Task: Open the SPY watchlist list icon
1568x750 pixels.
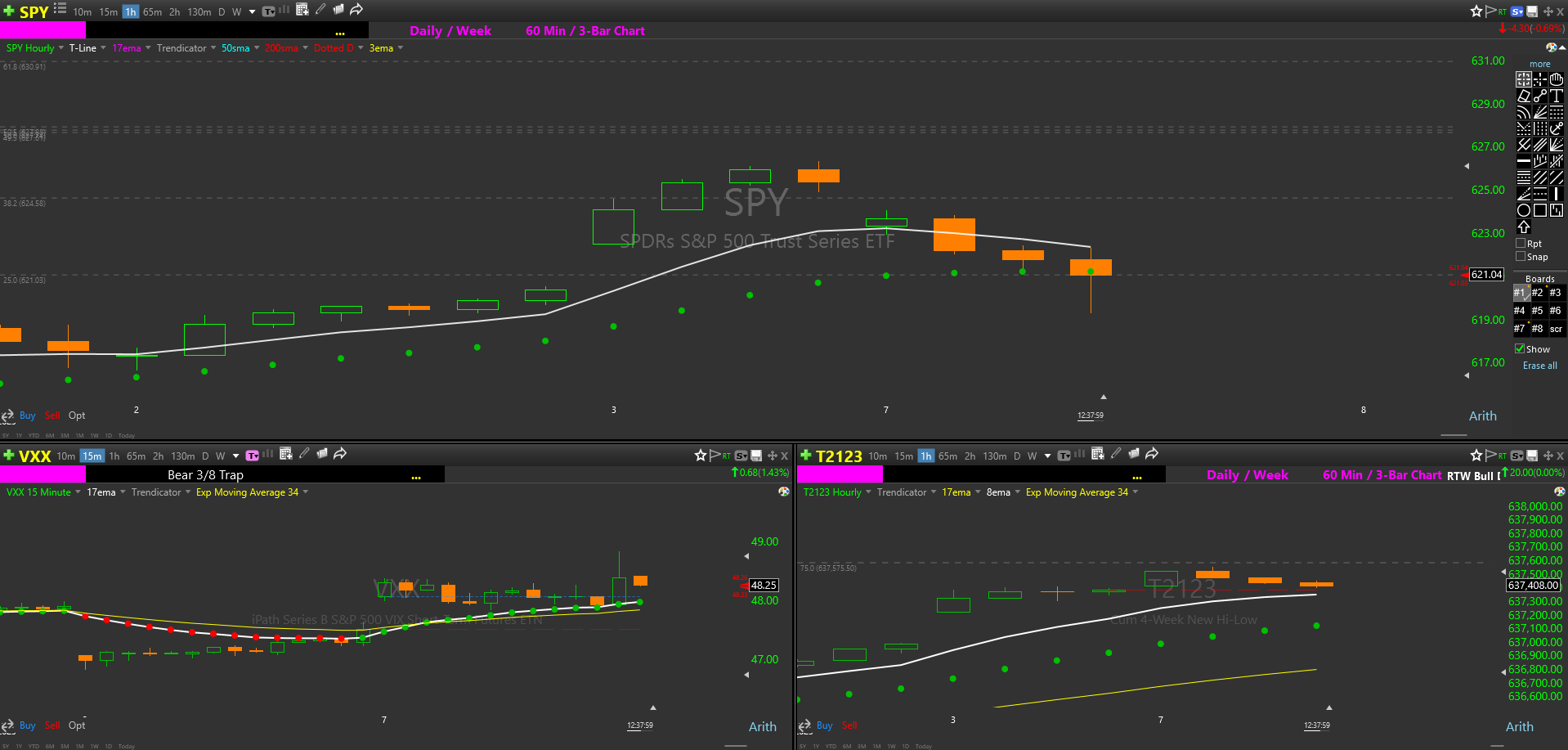Action: coord(60,9)
